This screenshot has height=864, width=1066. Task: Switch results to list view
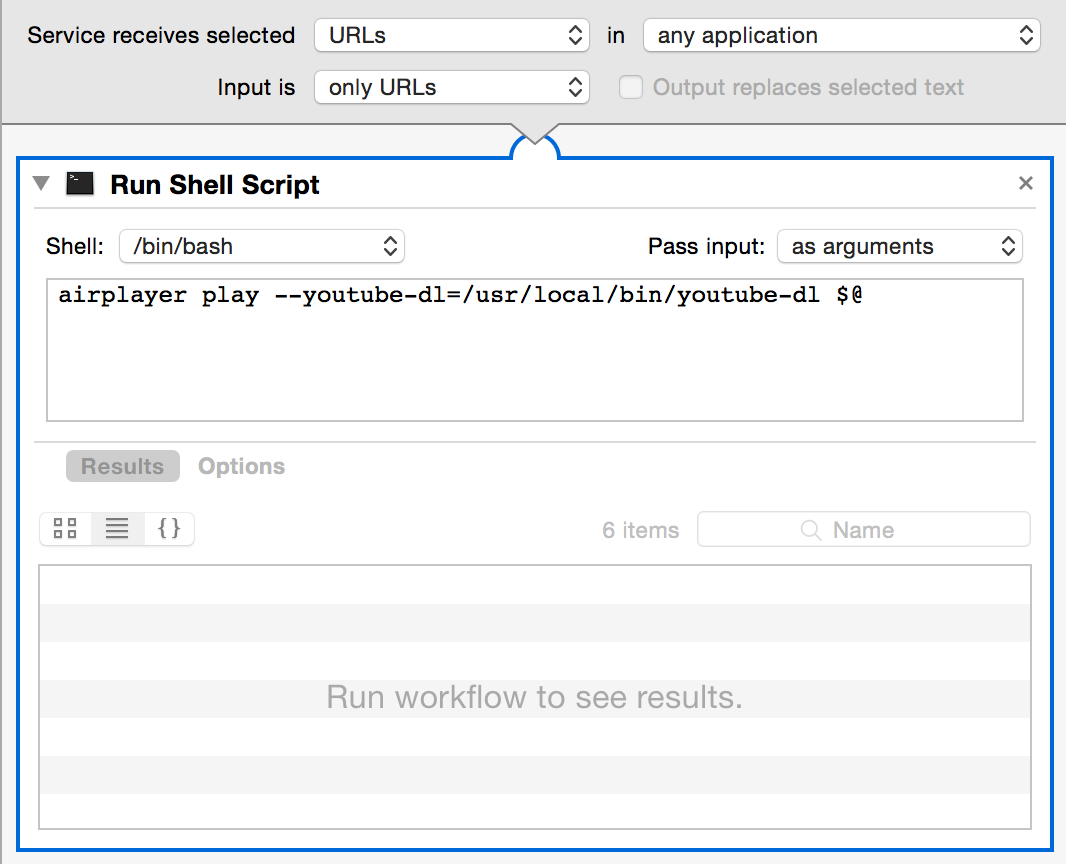[x=117, y=529]
